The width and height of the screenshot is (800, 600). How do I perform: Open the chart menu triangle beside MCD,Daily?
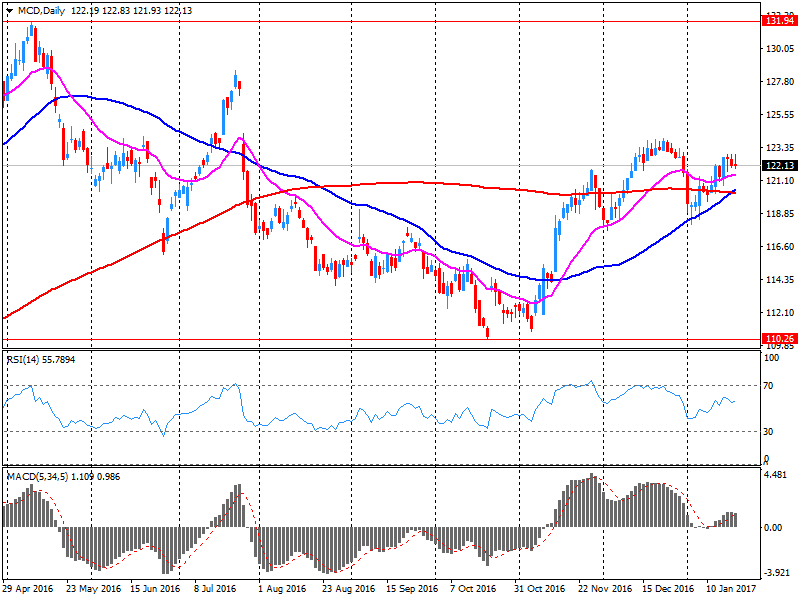tap(10, 11)
